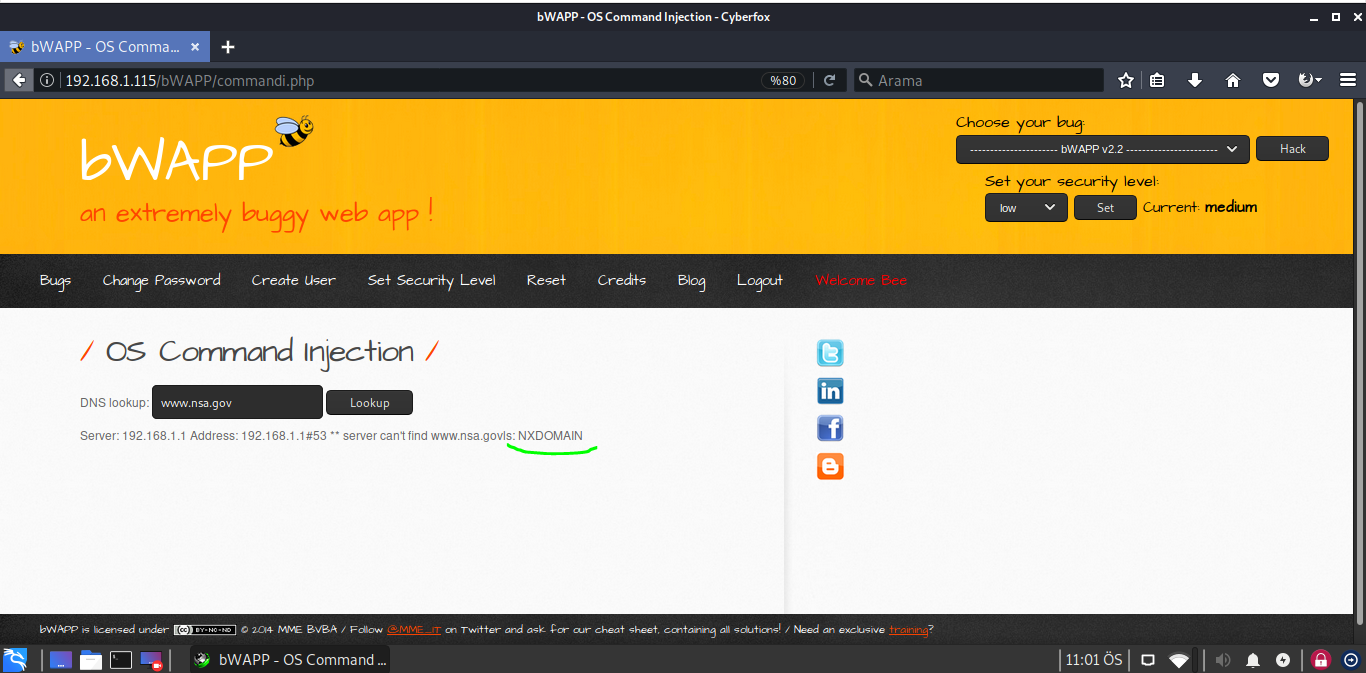Open the Cyberfox hamburger menu
This screenshot has height=673, width=1366.
pos(1347,80)
